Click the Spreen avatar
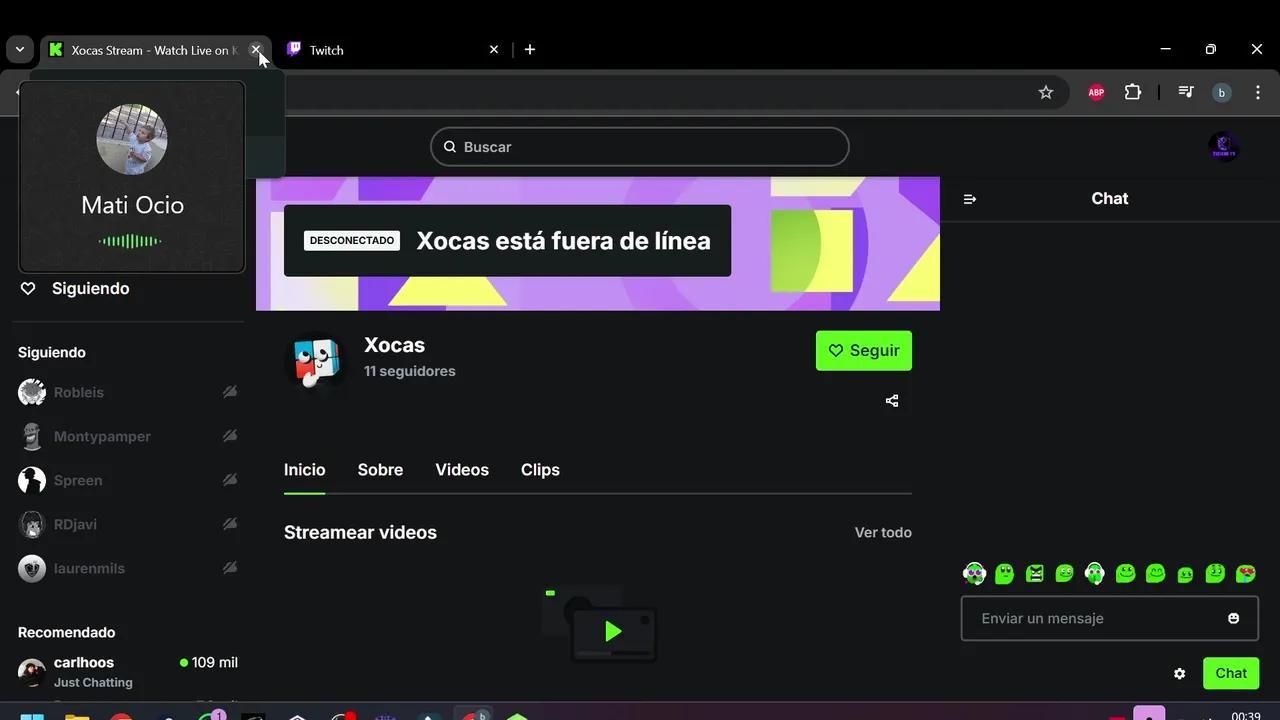This screenshot has height=720, width=1280. [32, 481]
